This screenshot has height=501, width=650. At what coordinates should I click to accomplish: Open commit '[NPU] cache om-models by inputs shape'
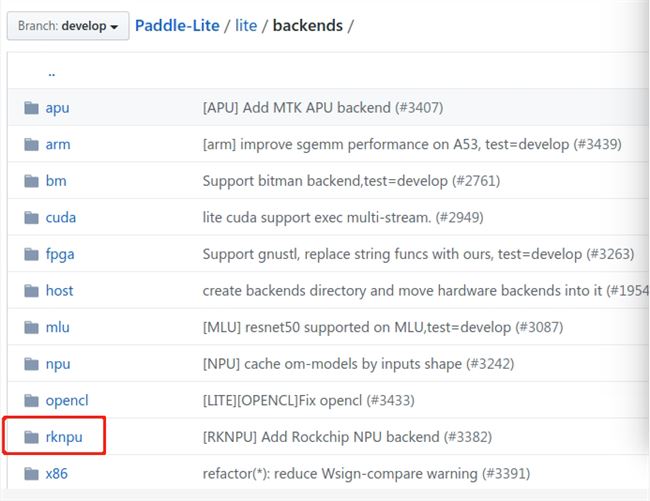[358, 364]
